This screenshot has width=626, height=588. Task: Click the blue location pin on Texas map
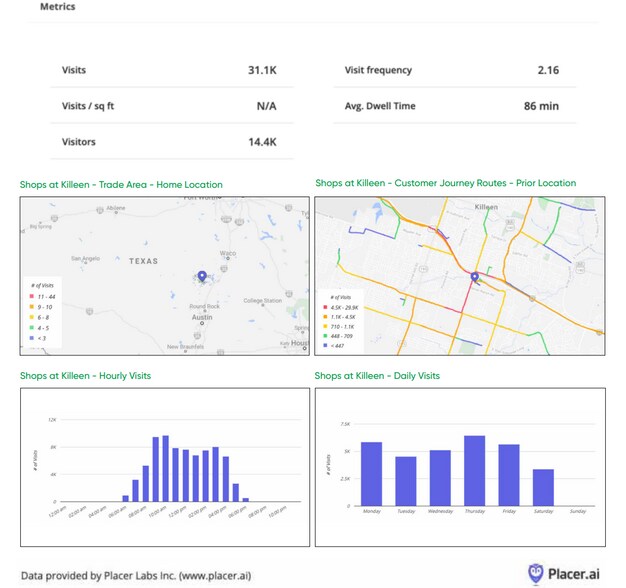(202, 276)
